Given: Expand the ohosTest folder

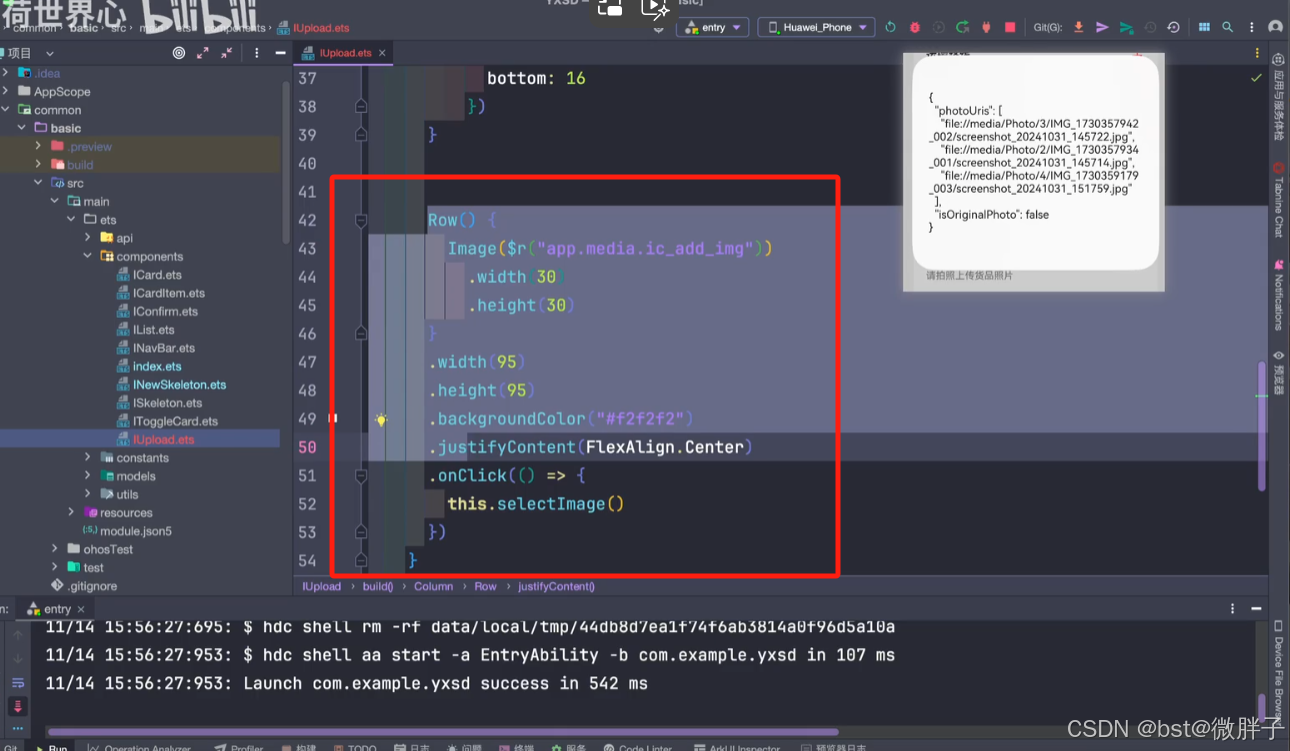Looking at the screenshot, I should [x=55, y=549].
